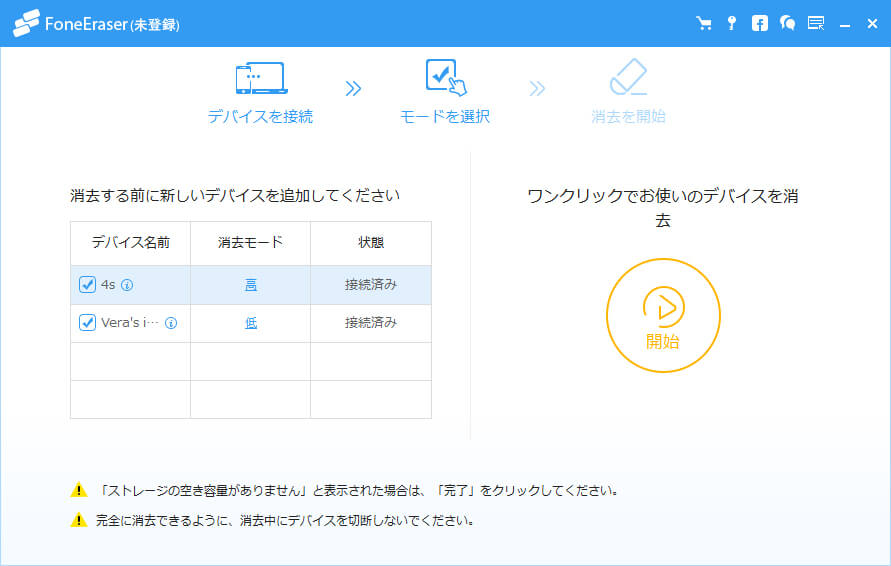Select the 消去を開始 eraser step icon

628,77
